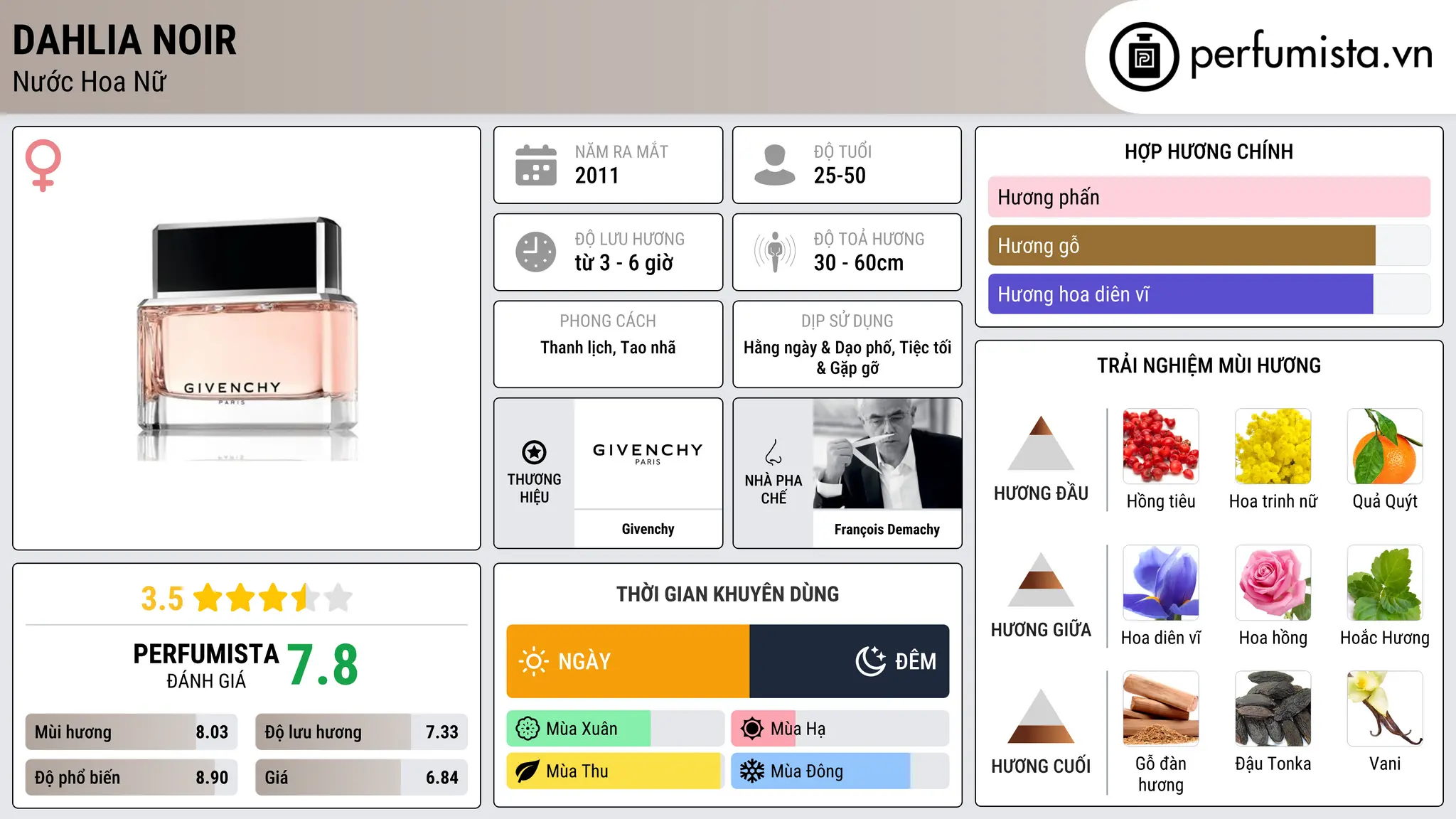Image resolution: width=1456 pixels, height=819 pixels.
Task: Select the Hoa trinh nữ note image
Action: click(x=1273, y=446)
